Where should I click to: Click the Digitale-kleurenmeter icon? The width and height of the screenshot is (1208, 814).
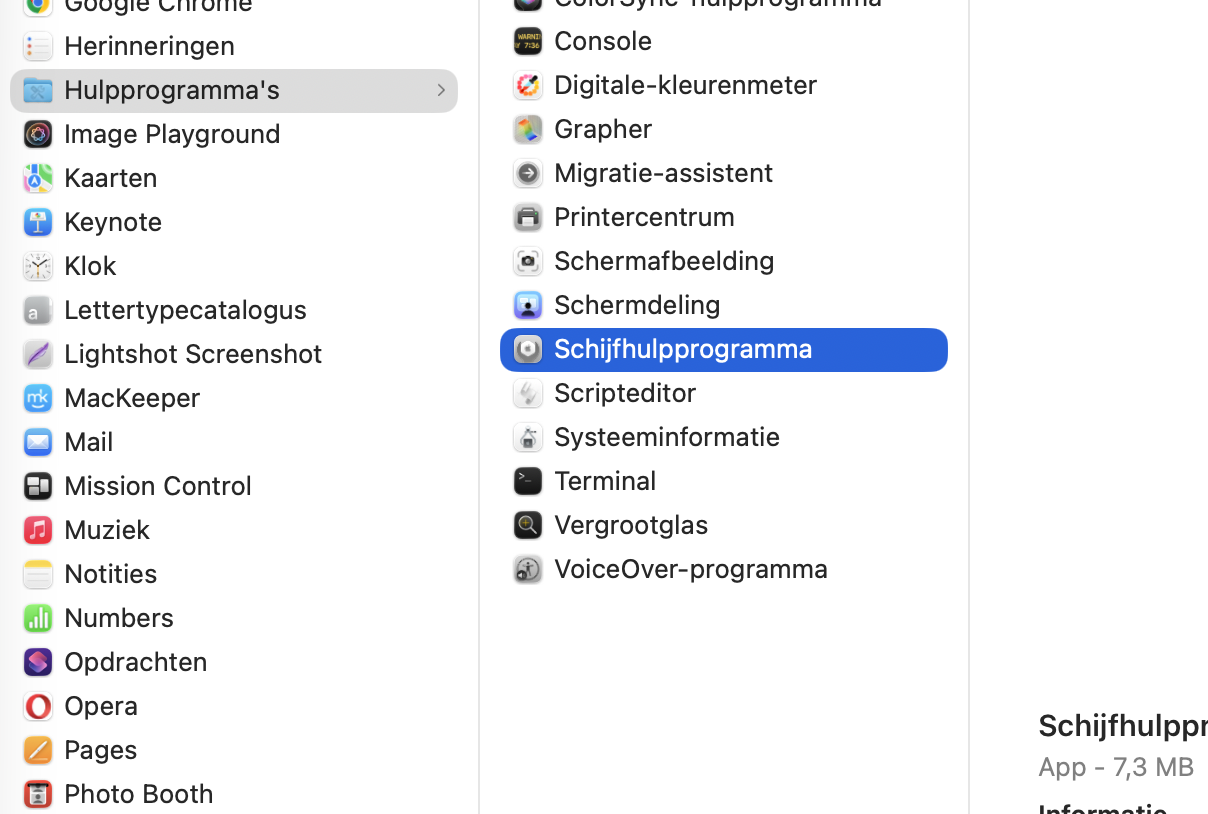point(528,85)
